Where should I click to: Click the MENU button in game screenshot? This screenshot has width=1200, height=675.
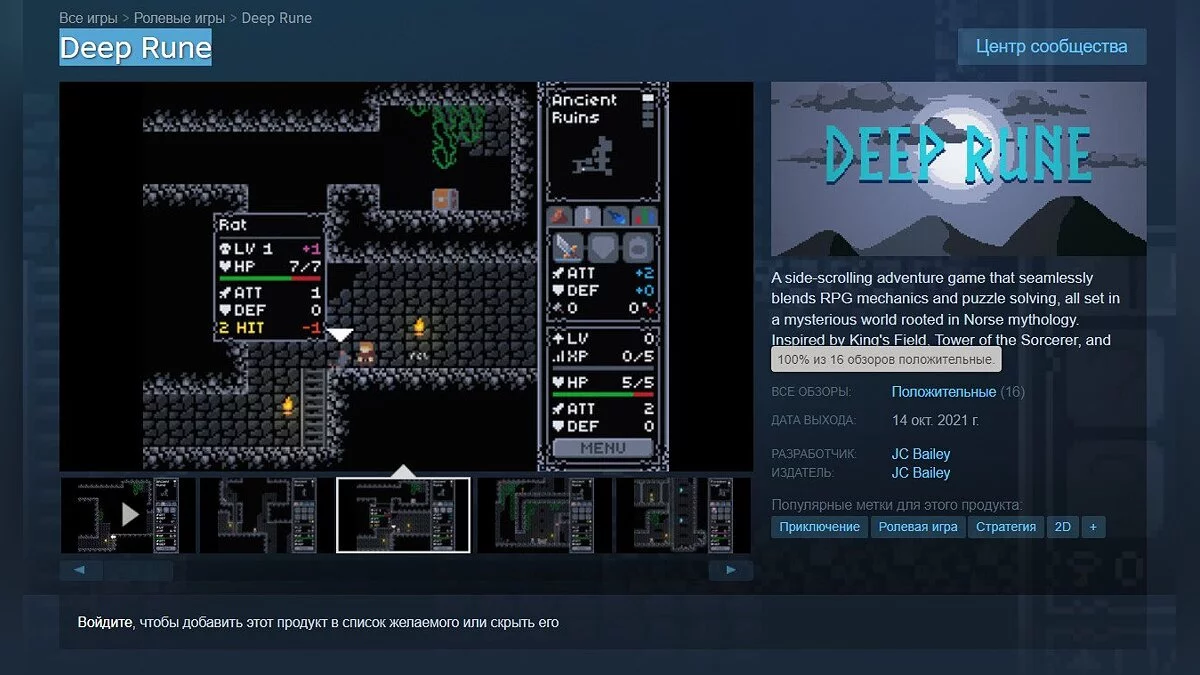tap(603, 448)
